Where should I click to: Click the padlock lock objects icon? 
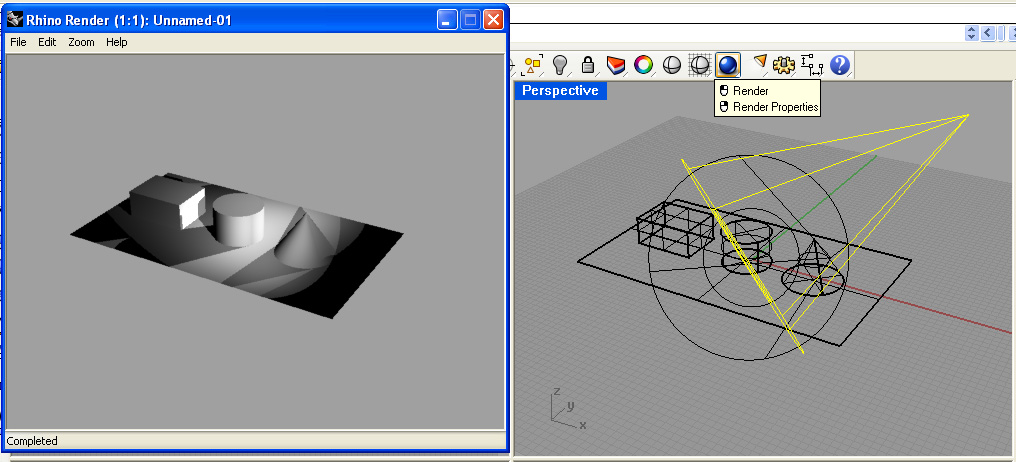[588, 65]
